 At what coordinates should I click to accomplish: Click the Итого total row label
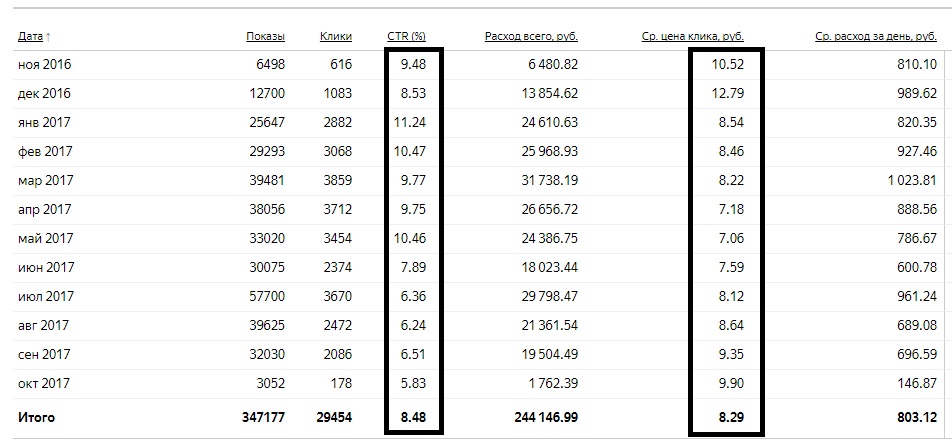click(x=36, y=418)
